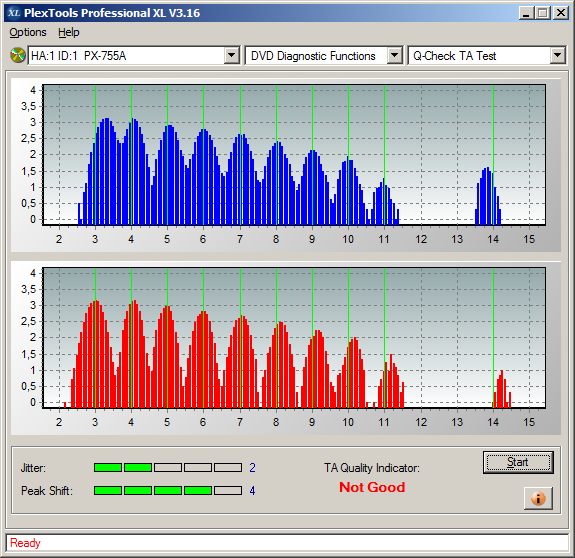Close the PlexTools Professional window
Viewport: 575px width, 558px height.
[x=561, y=13]
